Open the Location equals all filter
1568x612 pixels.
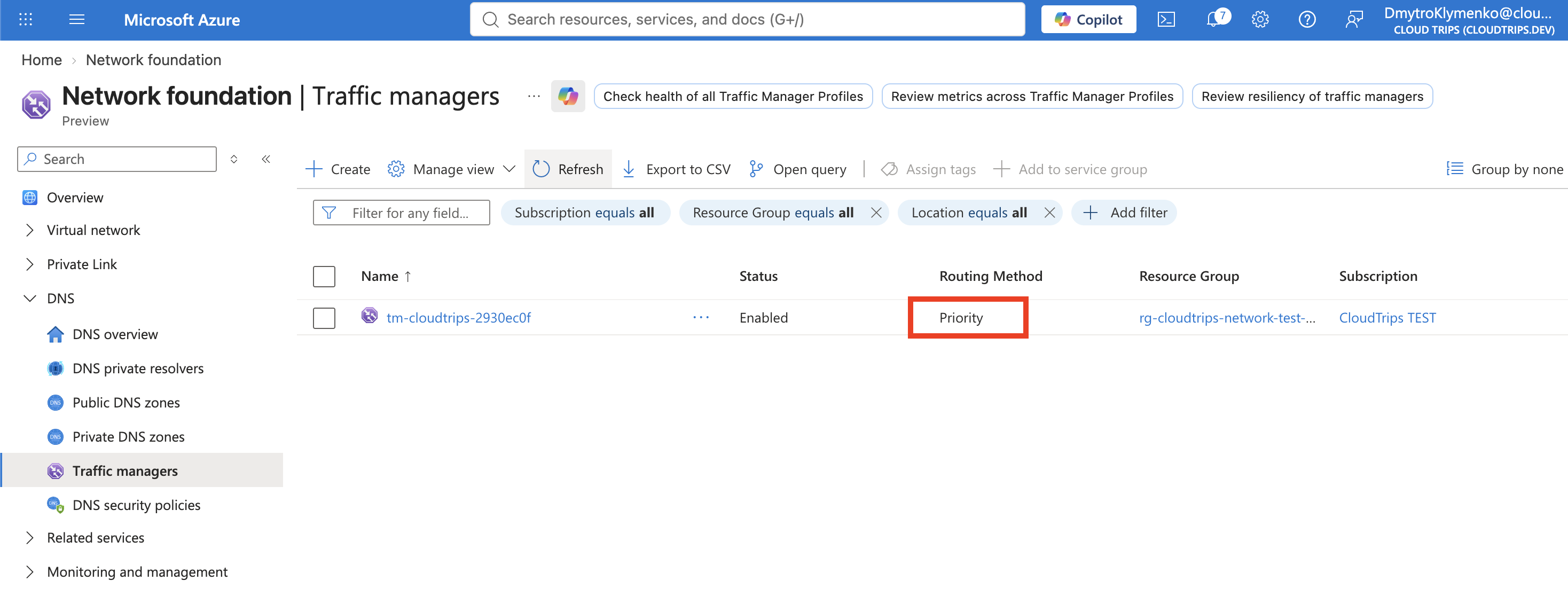[x=969, y=213]
